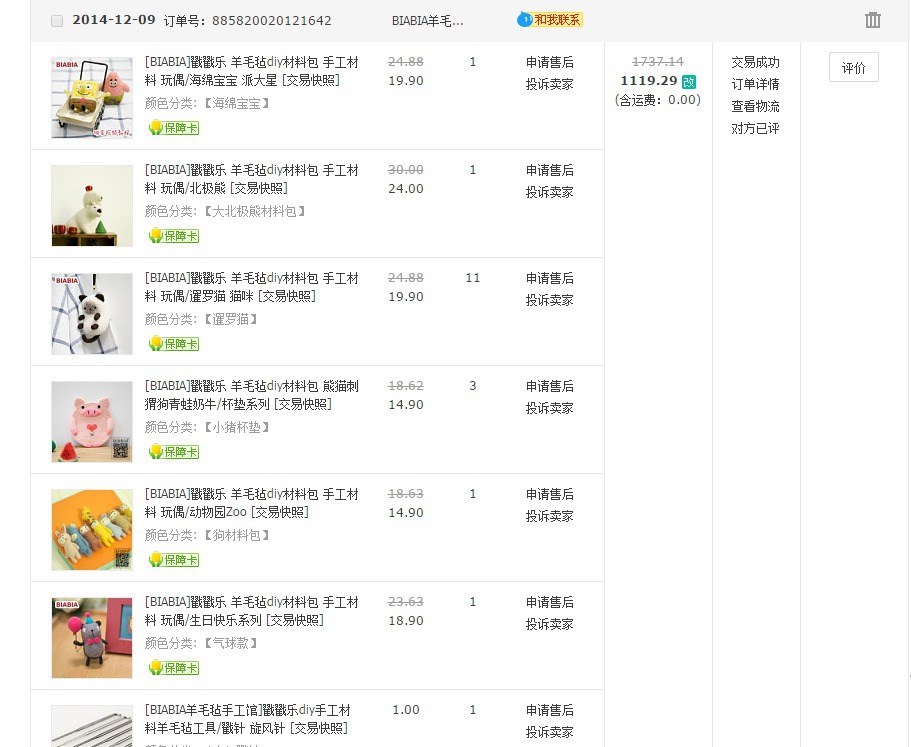Viewport: 911px width, 747px height.
Task: Click the 保障卡 badge under pig coaster item
Action: point(174,452)
